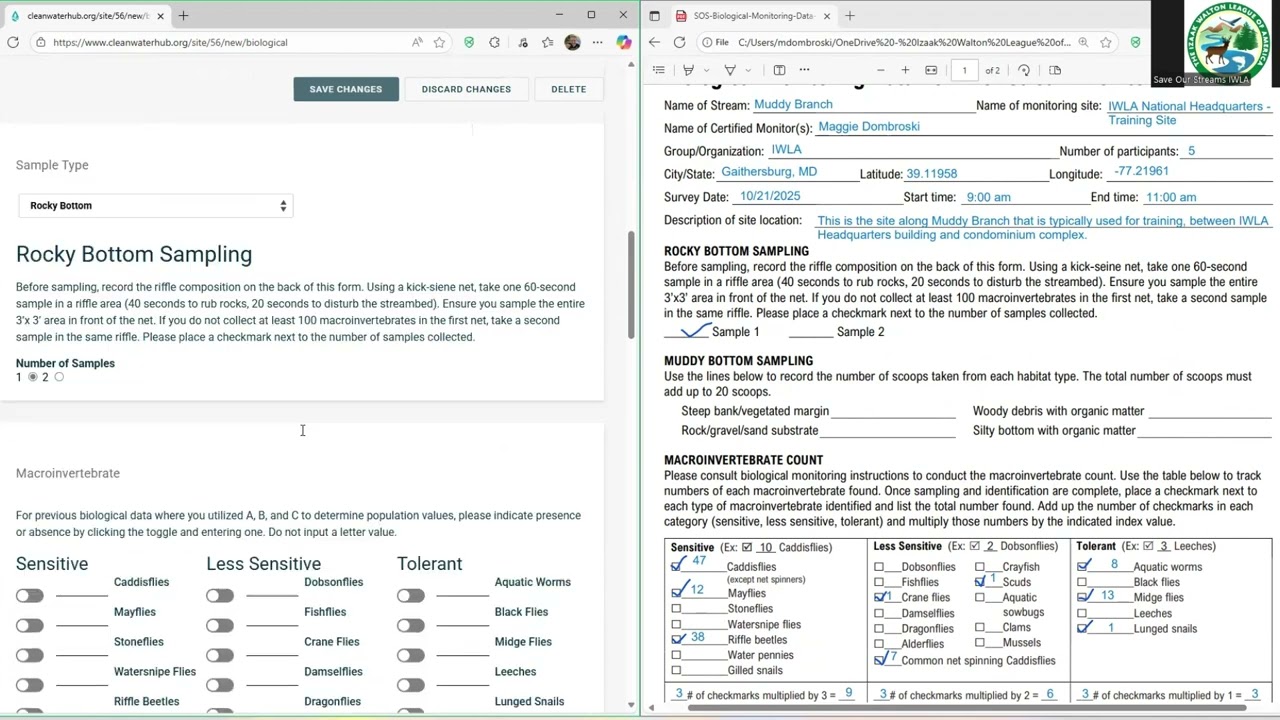Toggle the Aquatic Worms presence switch
Image resolution: width=1280 pixels, height=720 pixels.
tap(410, 595)
